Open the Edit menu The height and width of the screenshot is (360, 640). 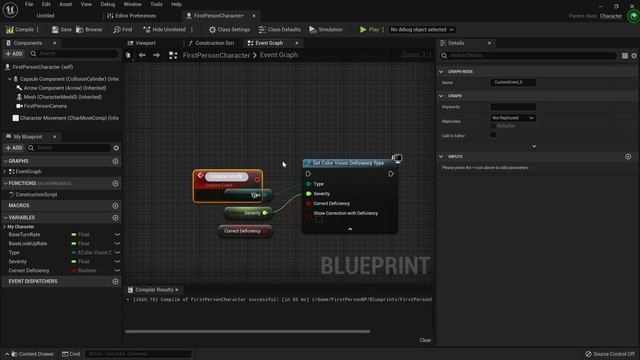coord(46,4)
